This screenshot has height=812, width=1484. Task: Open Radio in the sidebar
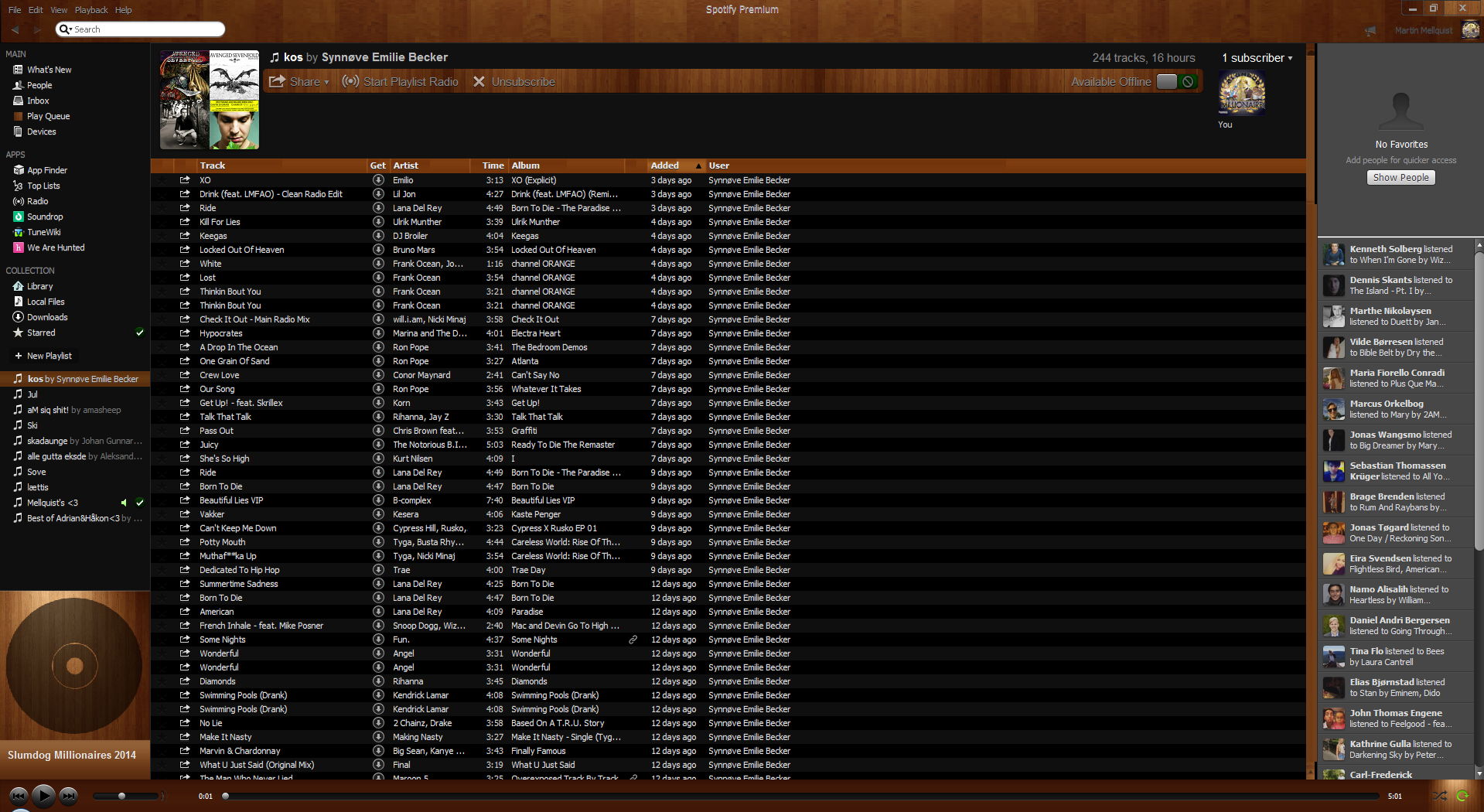coord(37,201)
